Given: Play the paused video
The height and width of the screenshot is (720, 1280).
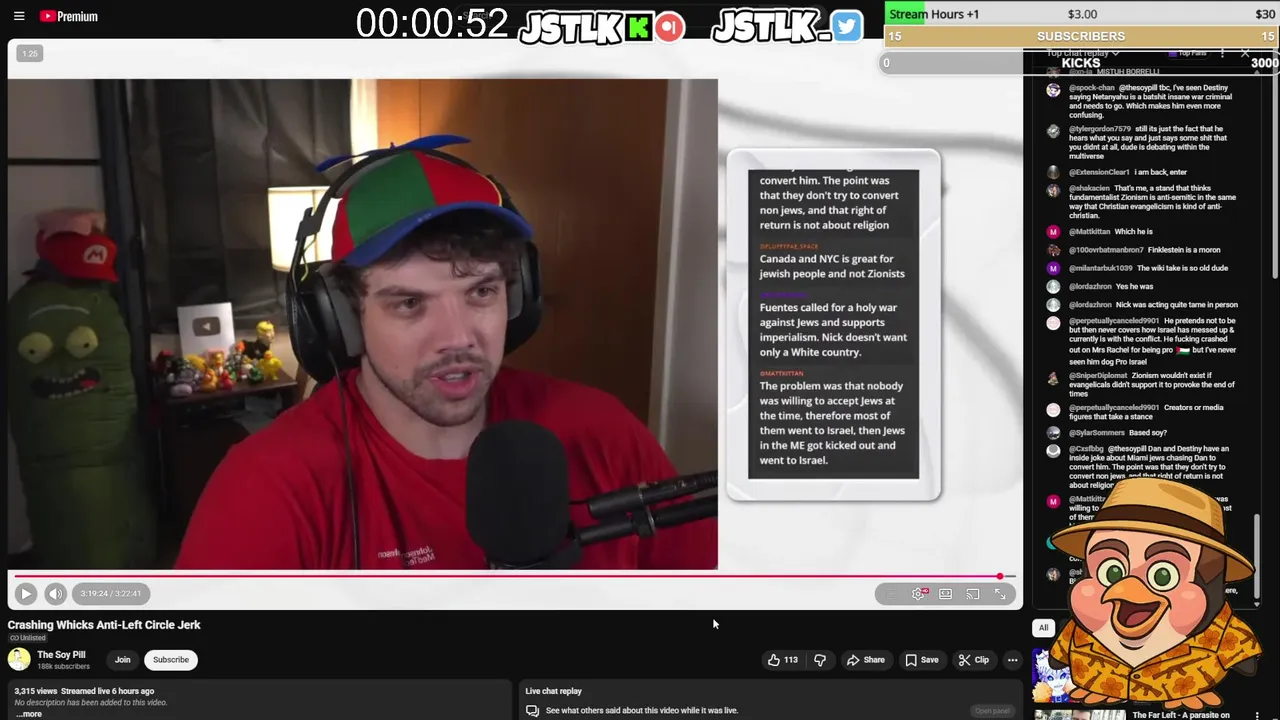Looking at the screenshot, I should click(26, 593).
